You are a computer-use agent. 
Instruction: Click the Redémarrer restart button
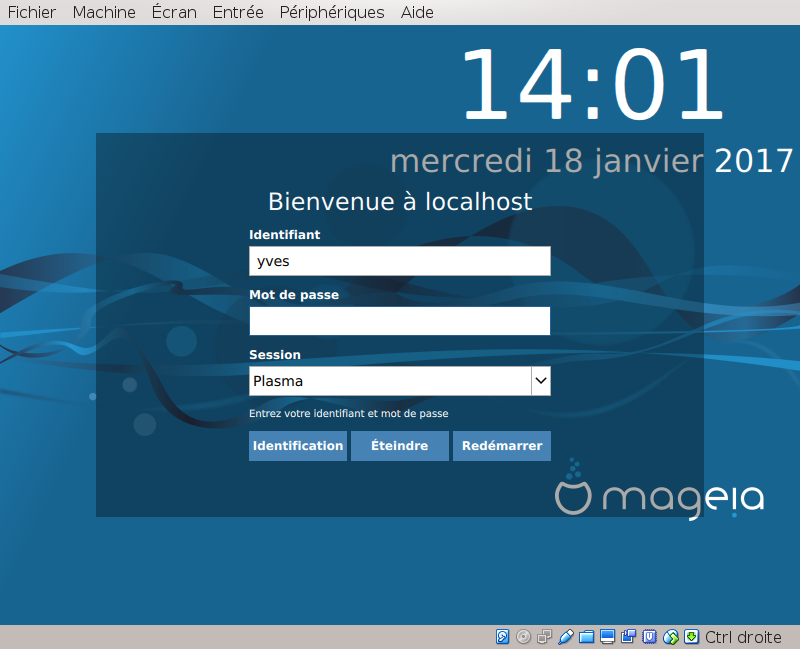[502, 446]
